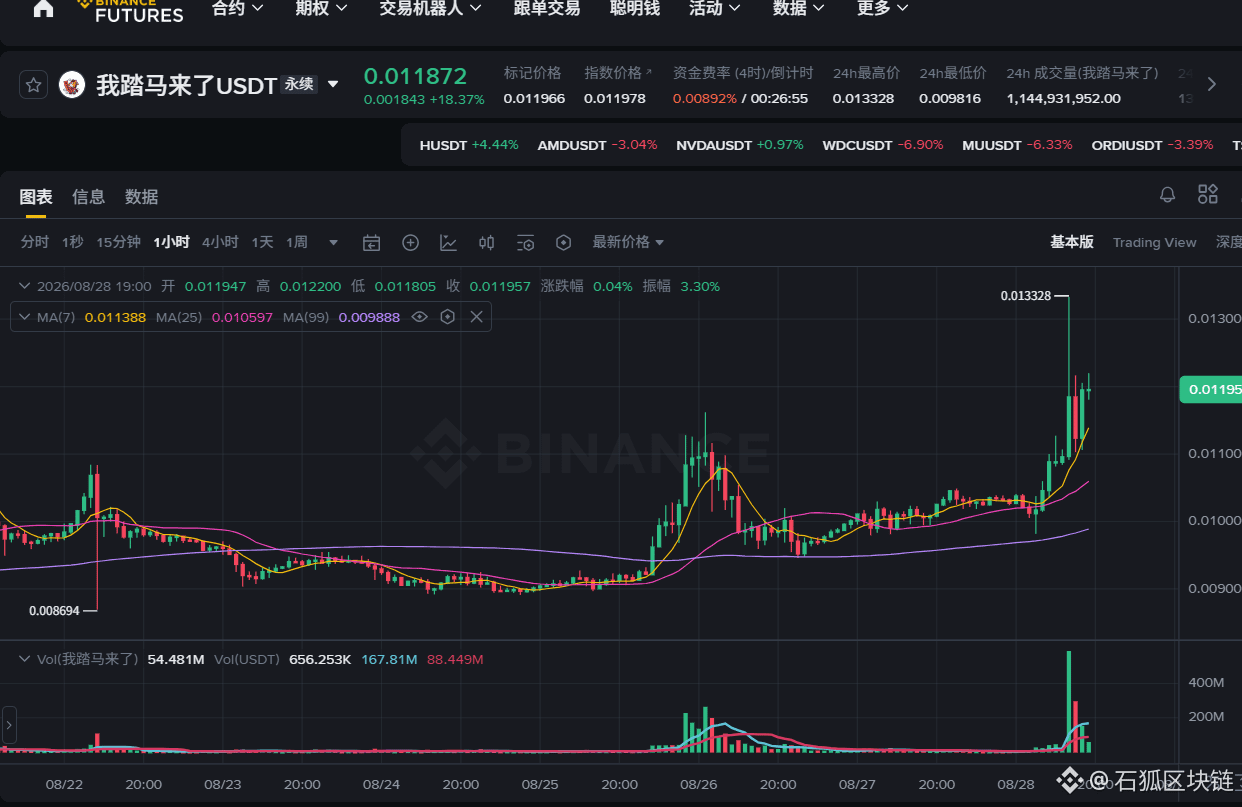This screenshot has height=807, width=1242.
Task: Click the MA(99) value 0.009888
Action: pyautogui.click(x=369, y=317)
